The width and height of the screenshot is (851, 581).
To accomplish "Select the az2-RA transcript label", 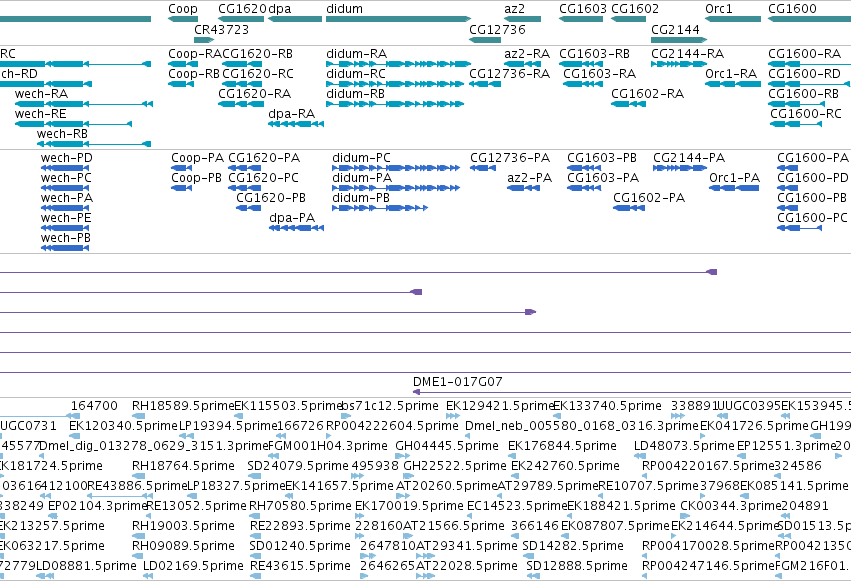I will pyautogui.click(x=527, y=54).
